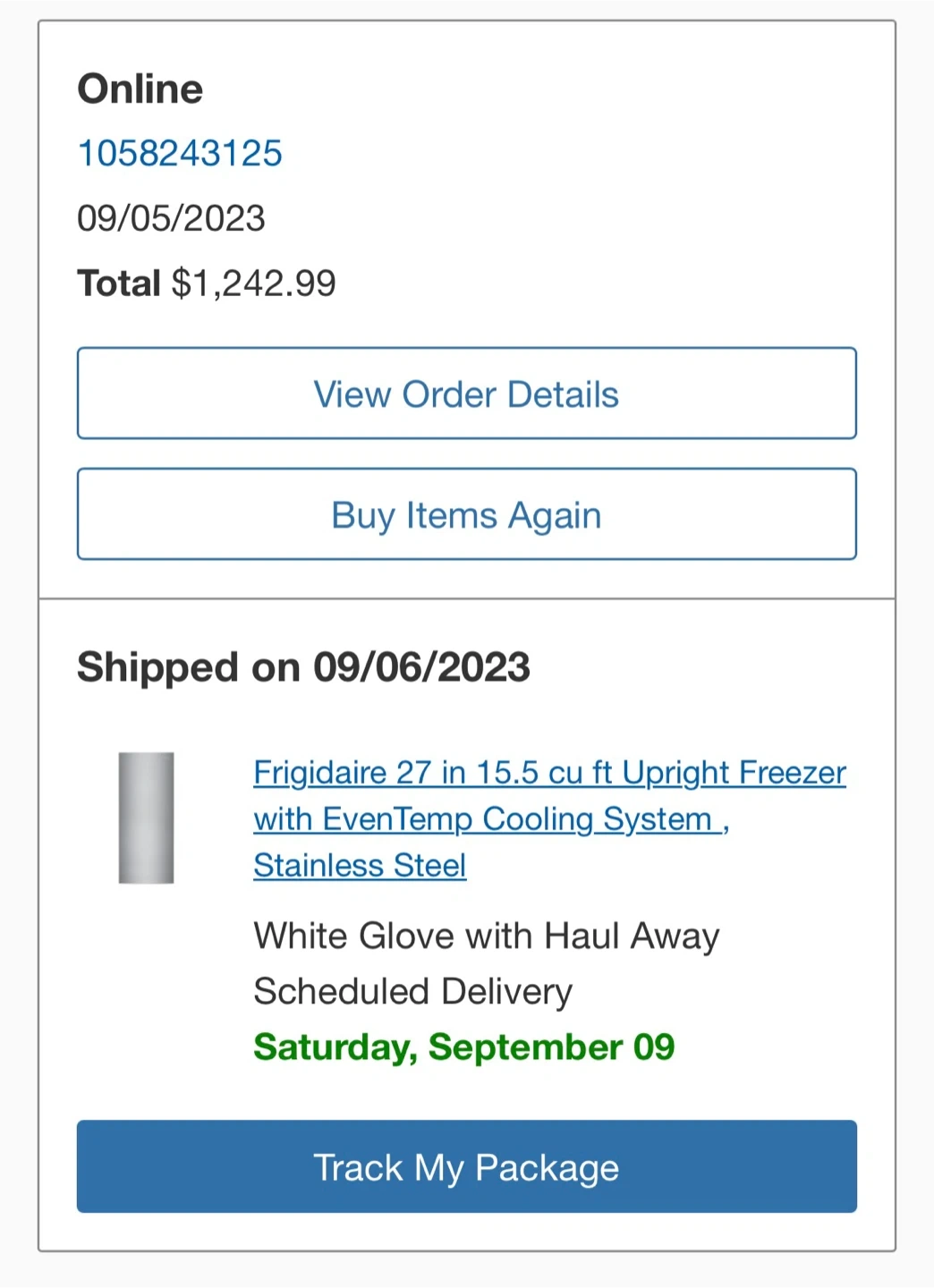Click the White Glove with Haul Away text
The width and height of the screenshot is (934, 1288).
click(486, 936)
